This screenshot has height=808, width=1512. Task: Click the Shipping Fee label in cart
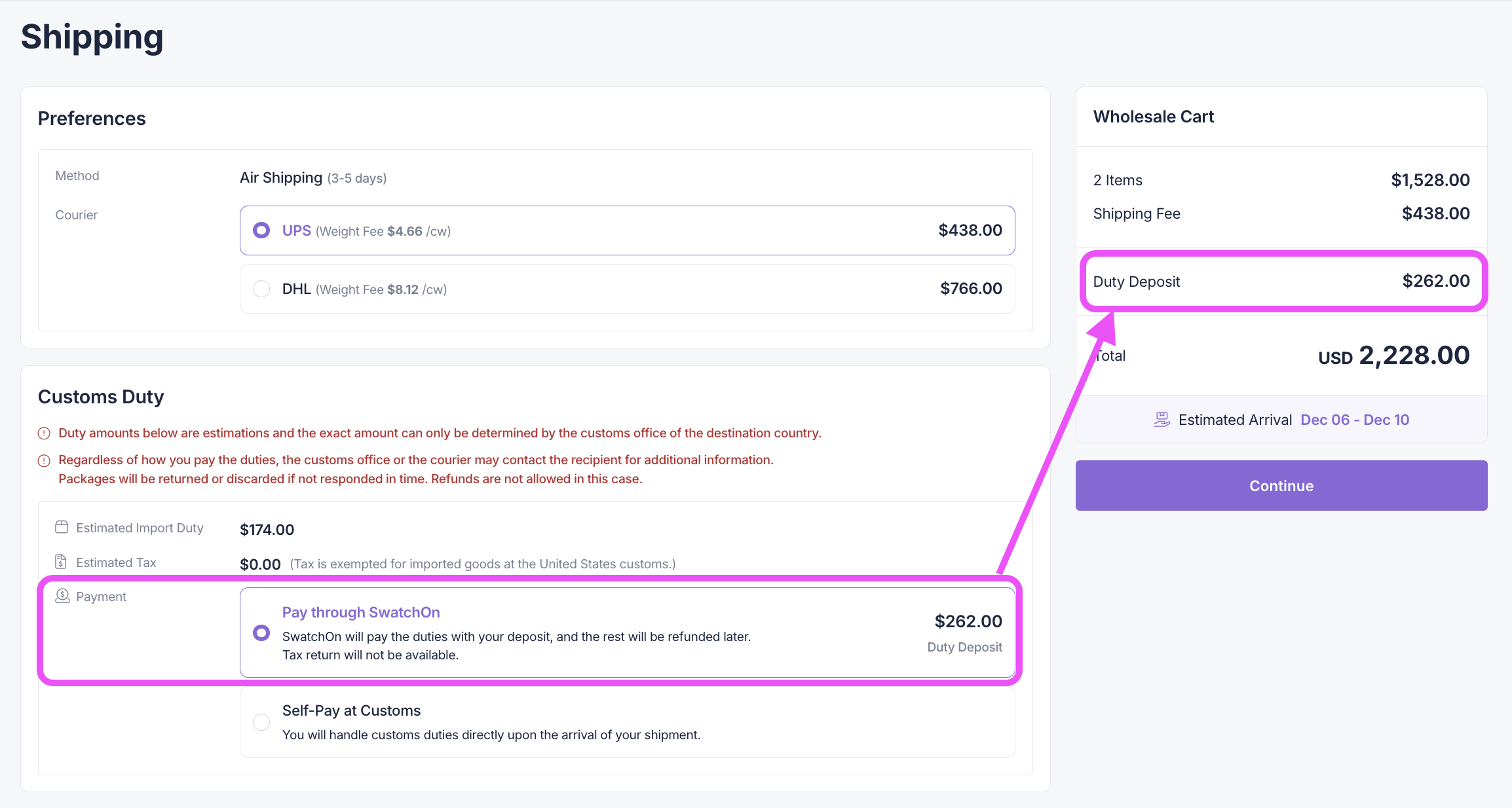(x=1137, y=213)
